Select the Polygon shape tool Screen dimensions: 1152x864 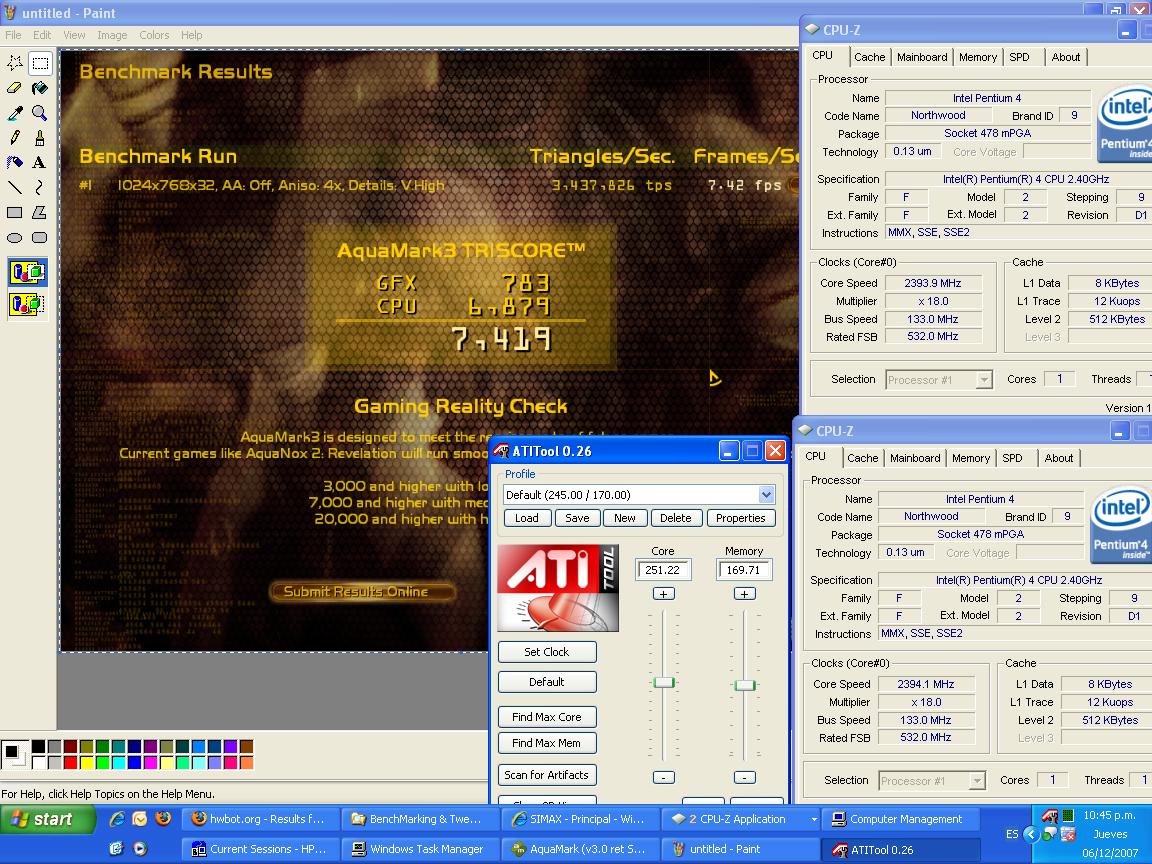[40, 212]
